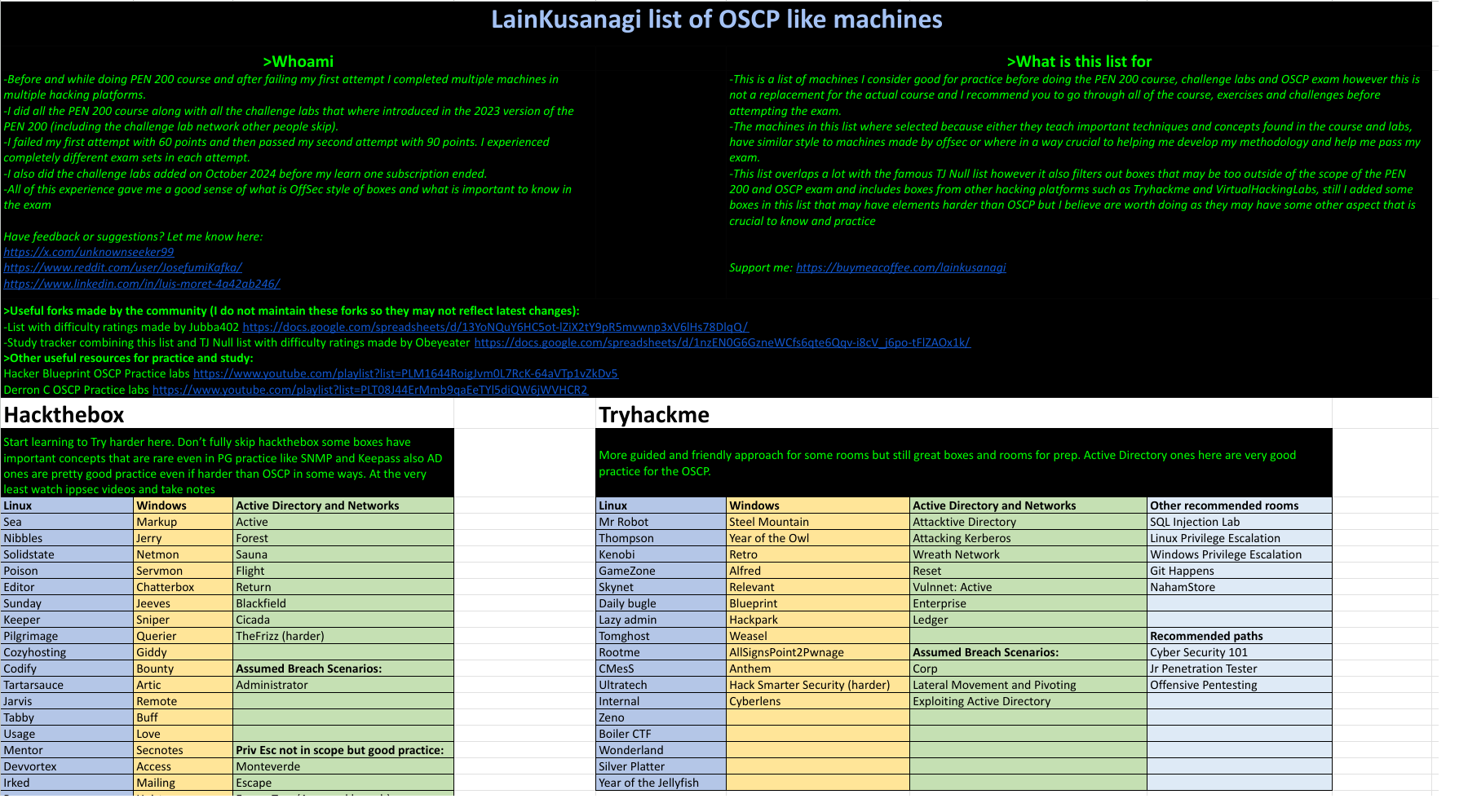This screenshot has height=812, width=1468.
Task: Select the 'Monteverde' cell
Action: (x=343, y=766)
